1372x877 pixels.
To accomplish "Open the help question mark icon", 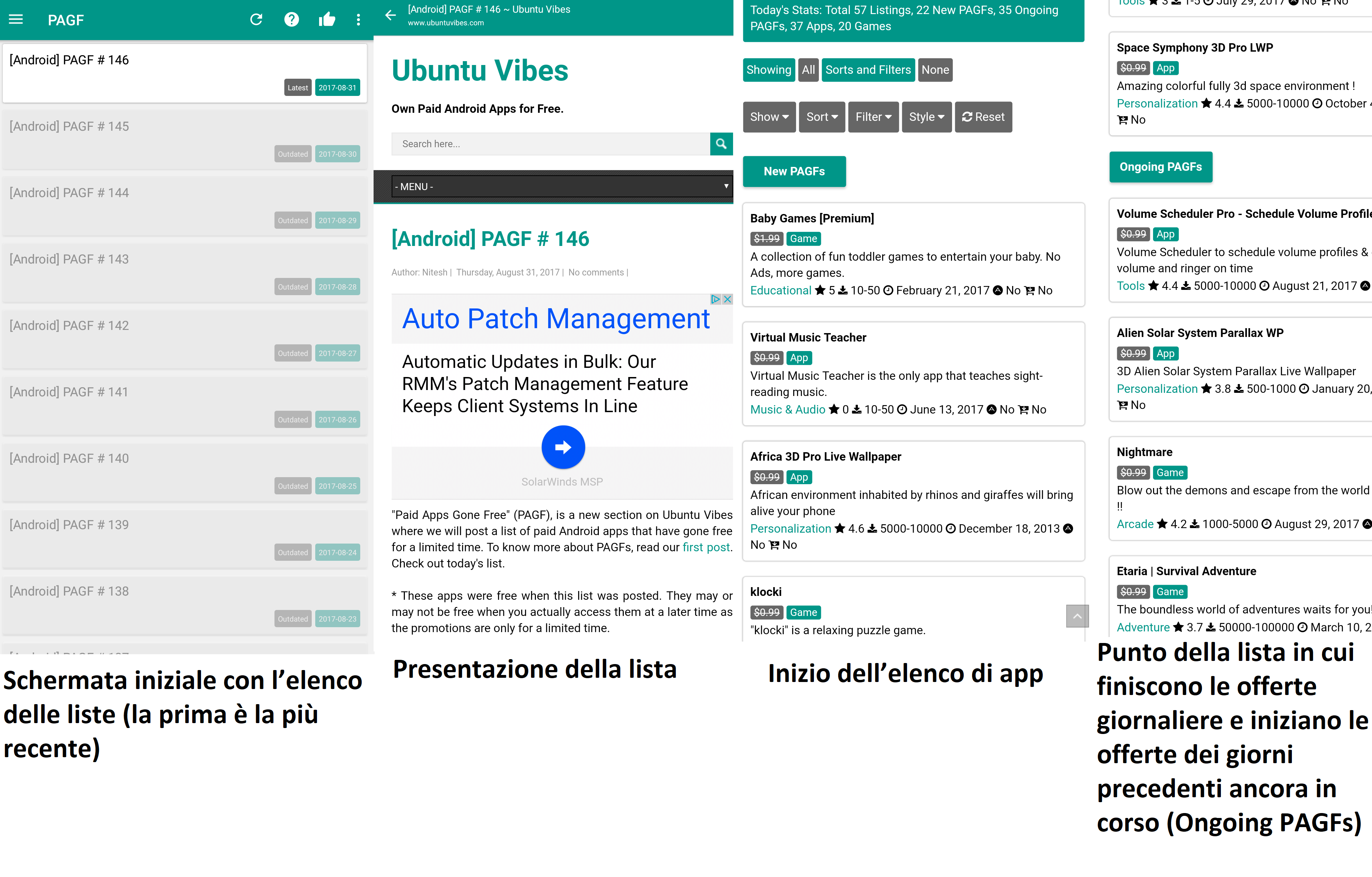I will (x=292, y=19).
